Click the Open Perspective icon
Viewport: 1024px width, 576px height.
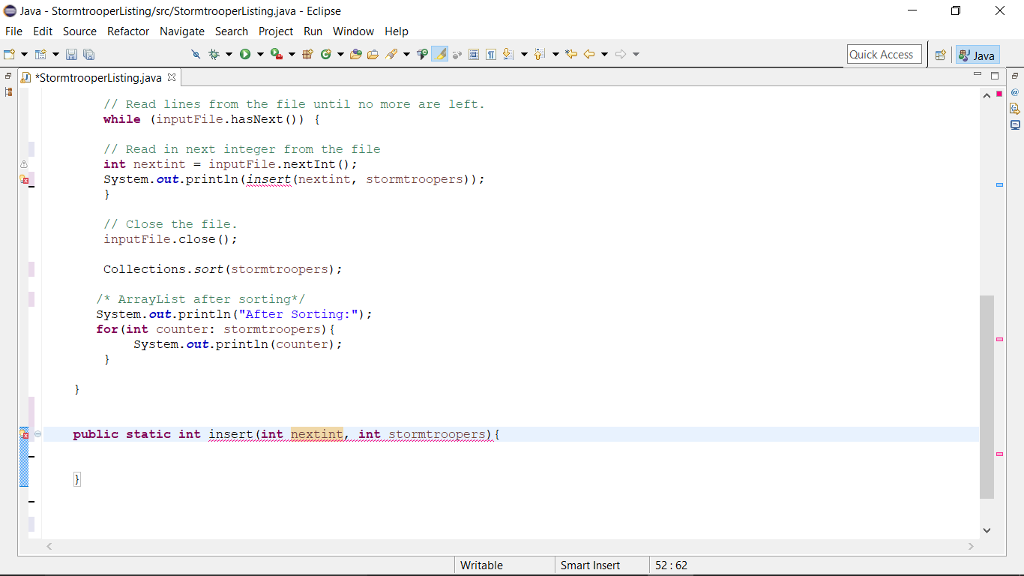(940, 55)
